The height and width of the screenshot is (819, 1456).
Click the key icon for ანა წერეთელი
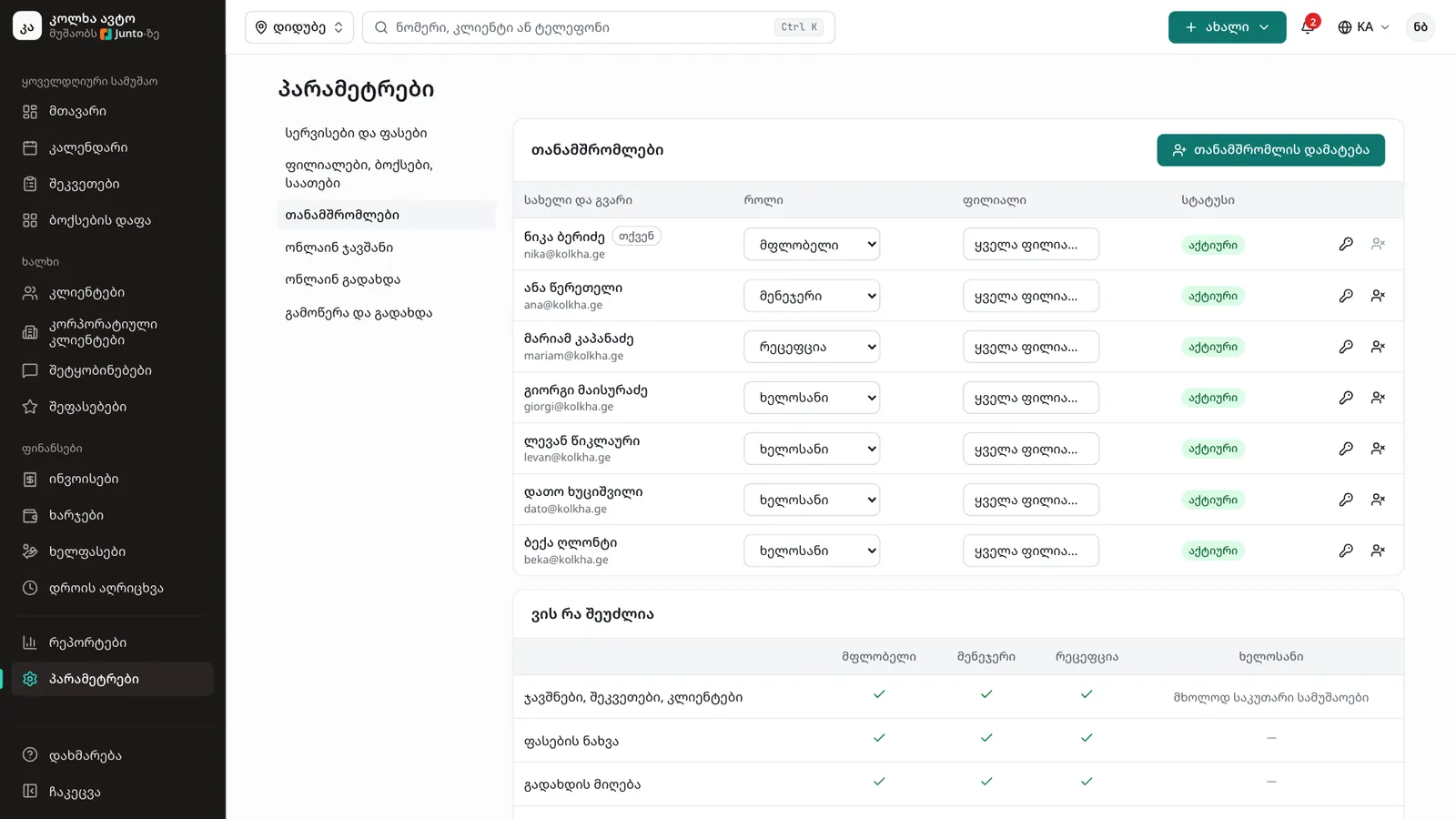pyautogui.click(x=1346, y=296)
